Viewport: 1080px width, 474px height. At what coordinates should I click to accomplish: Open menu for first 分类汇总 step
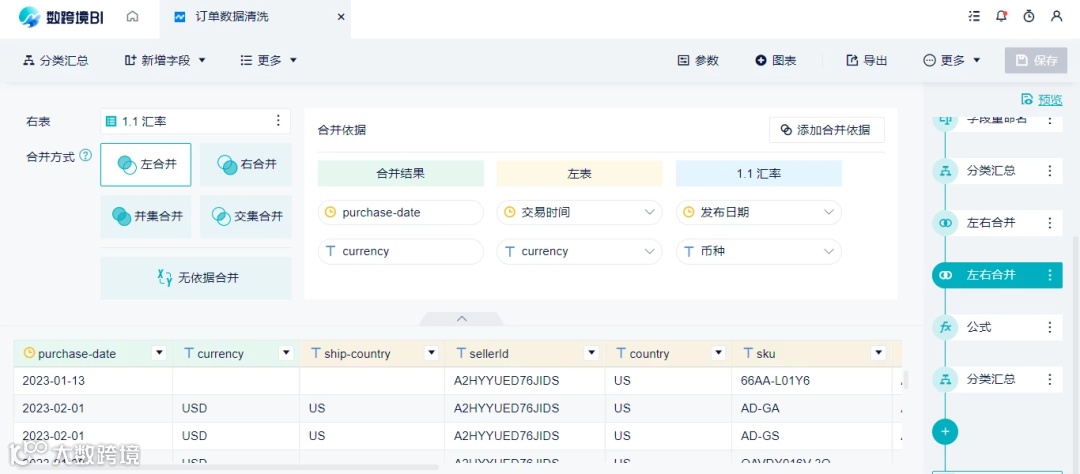1050,171
